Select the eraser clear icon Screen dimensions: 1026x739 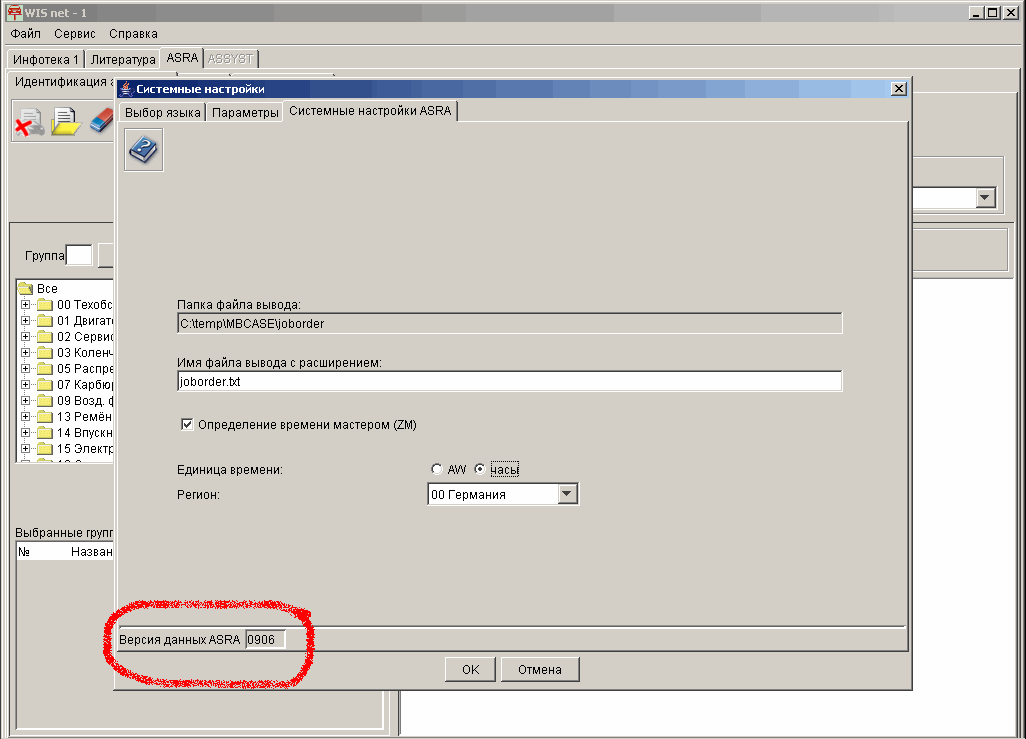[103, 122]
